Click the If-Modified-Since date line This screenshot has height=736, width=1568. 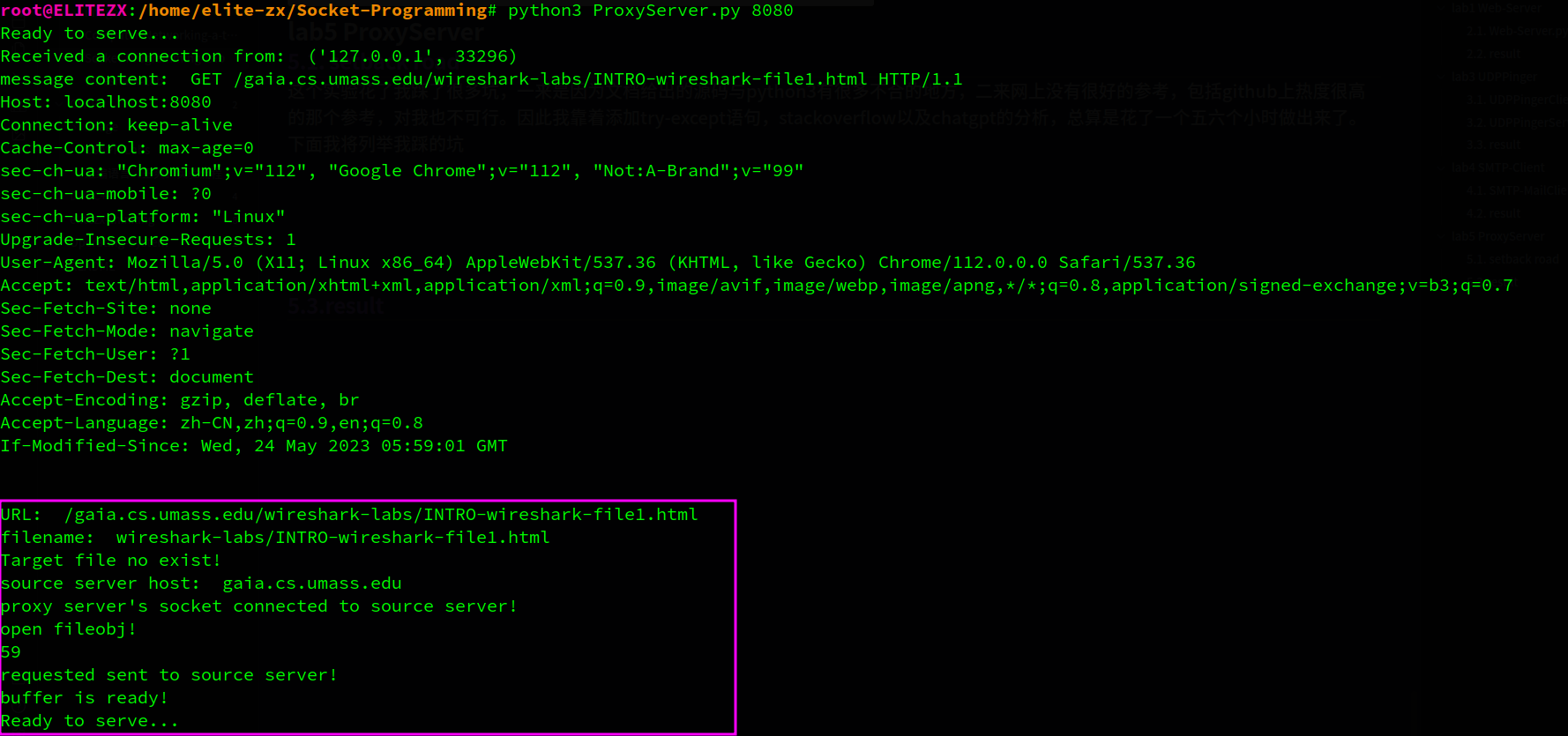(x=254, y=446)
